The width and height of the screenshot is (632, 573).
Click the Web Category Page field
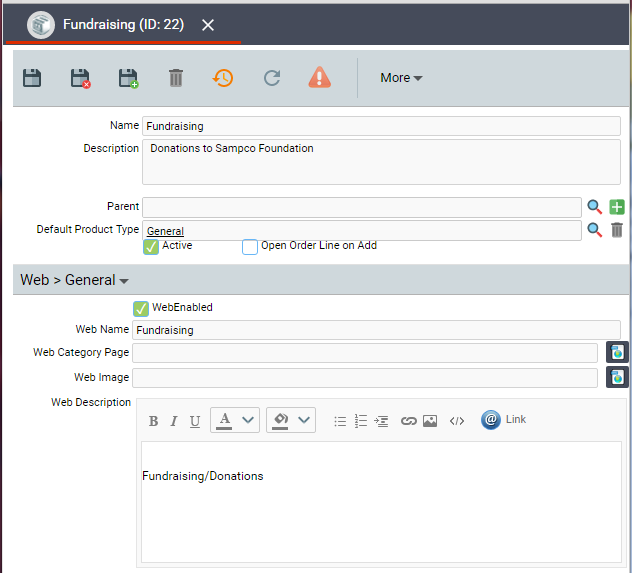(365, 353)
